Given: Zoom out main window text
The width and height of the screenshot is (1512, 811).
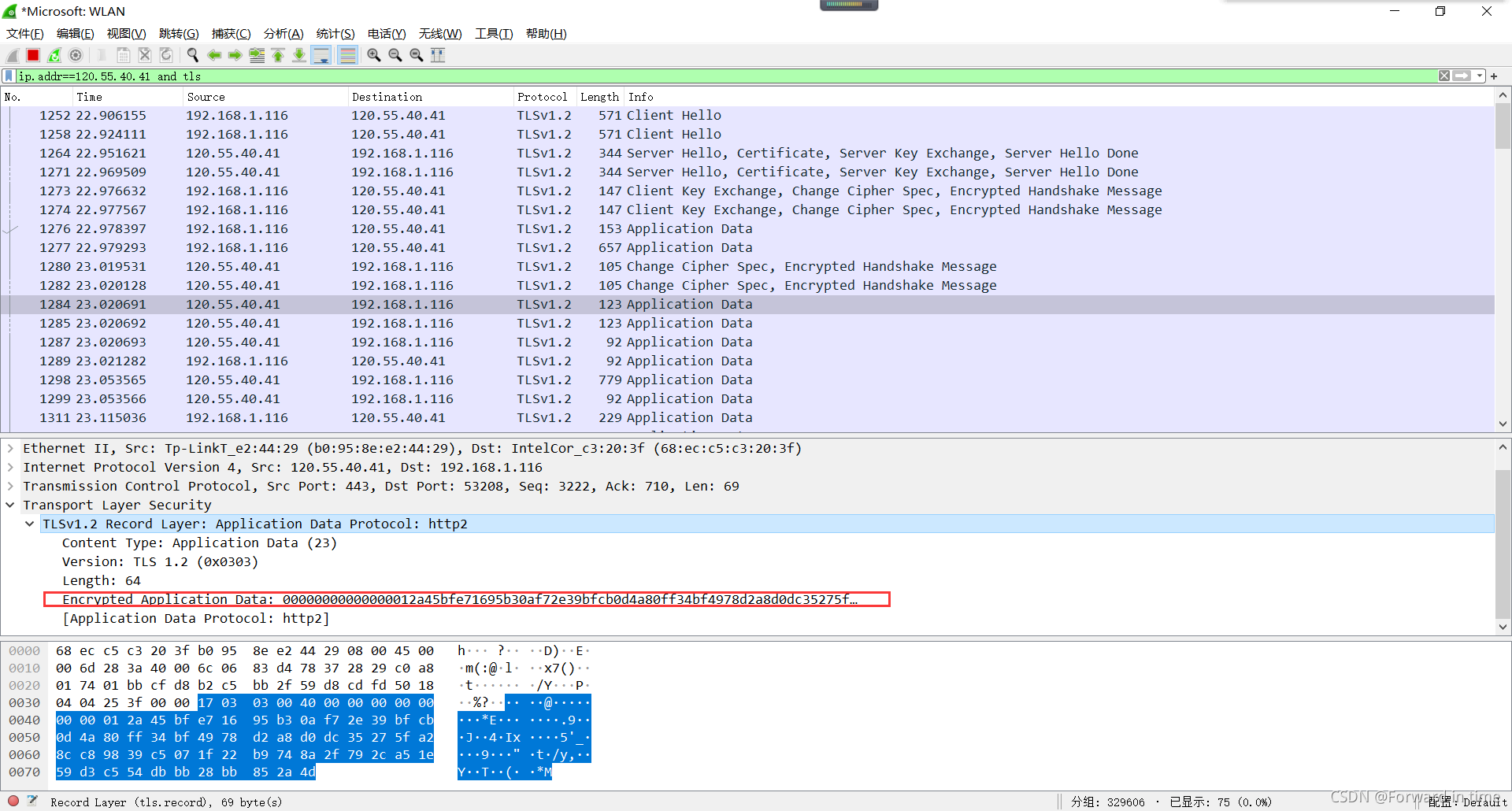Looking at the screenshot, I should [395, 55].
